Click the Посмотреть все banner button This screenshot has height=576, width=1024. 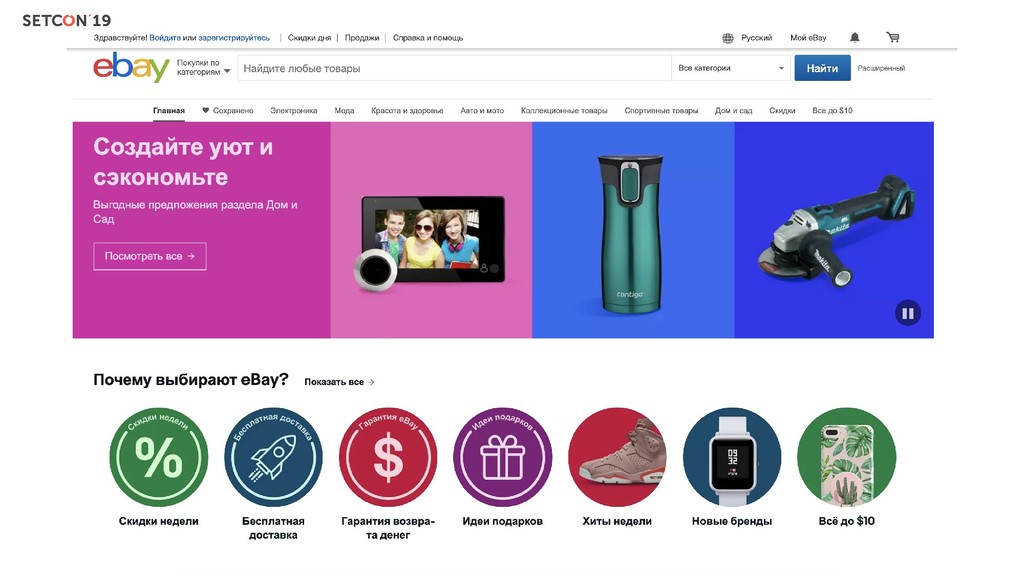[x=150, y=256]
